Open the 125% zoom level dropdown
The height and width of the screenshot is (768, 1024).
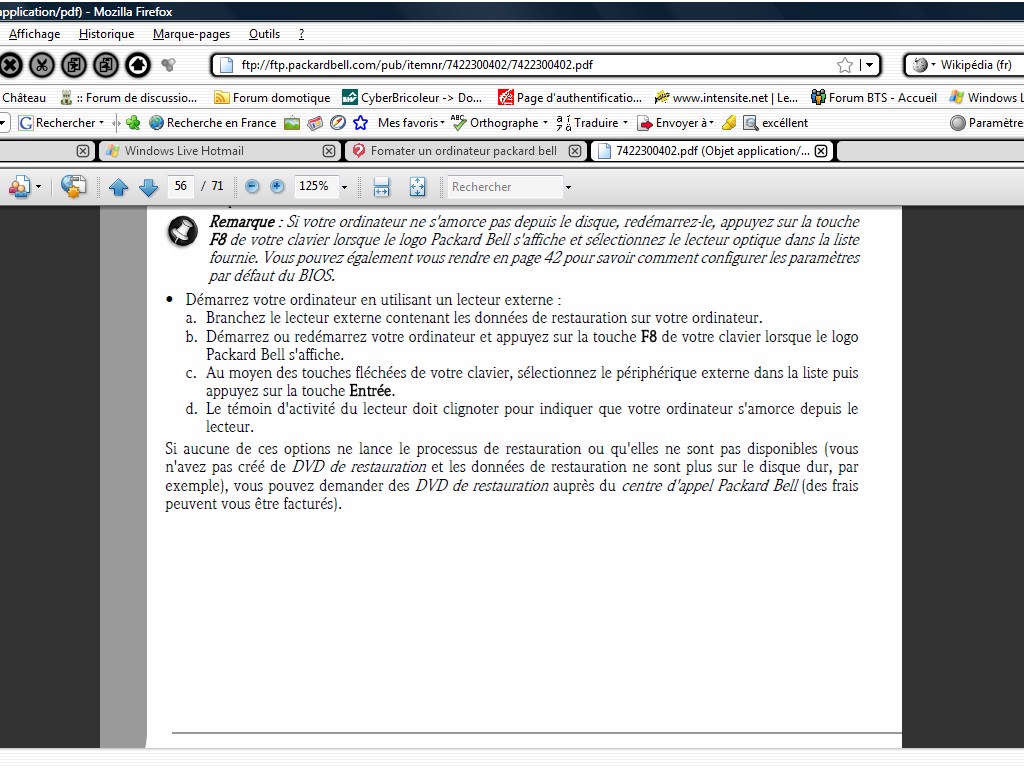(x=344, y=187)
